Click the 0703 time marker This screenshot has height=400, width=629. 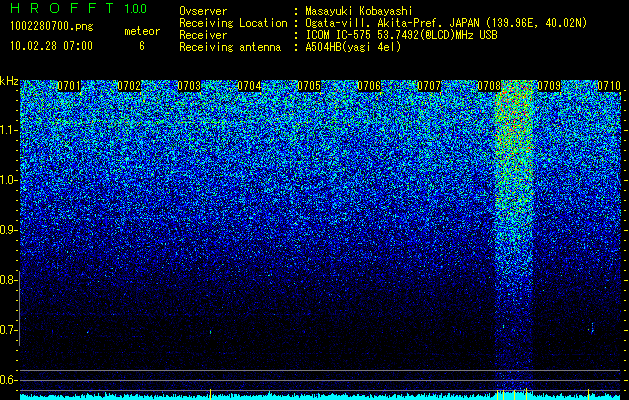pyautogui.click(x=189, y=86)
